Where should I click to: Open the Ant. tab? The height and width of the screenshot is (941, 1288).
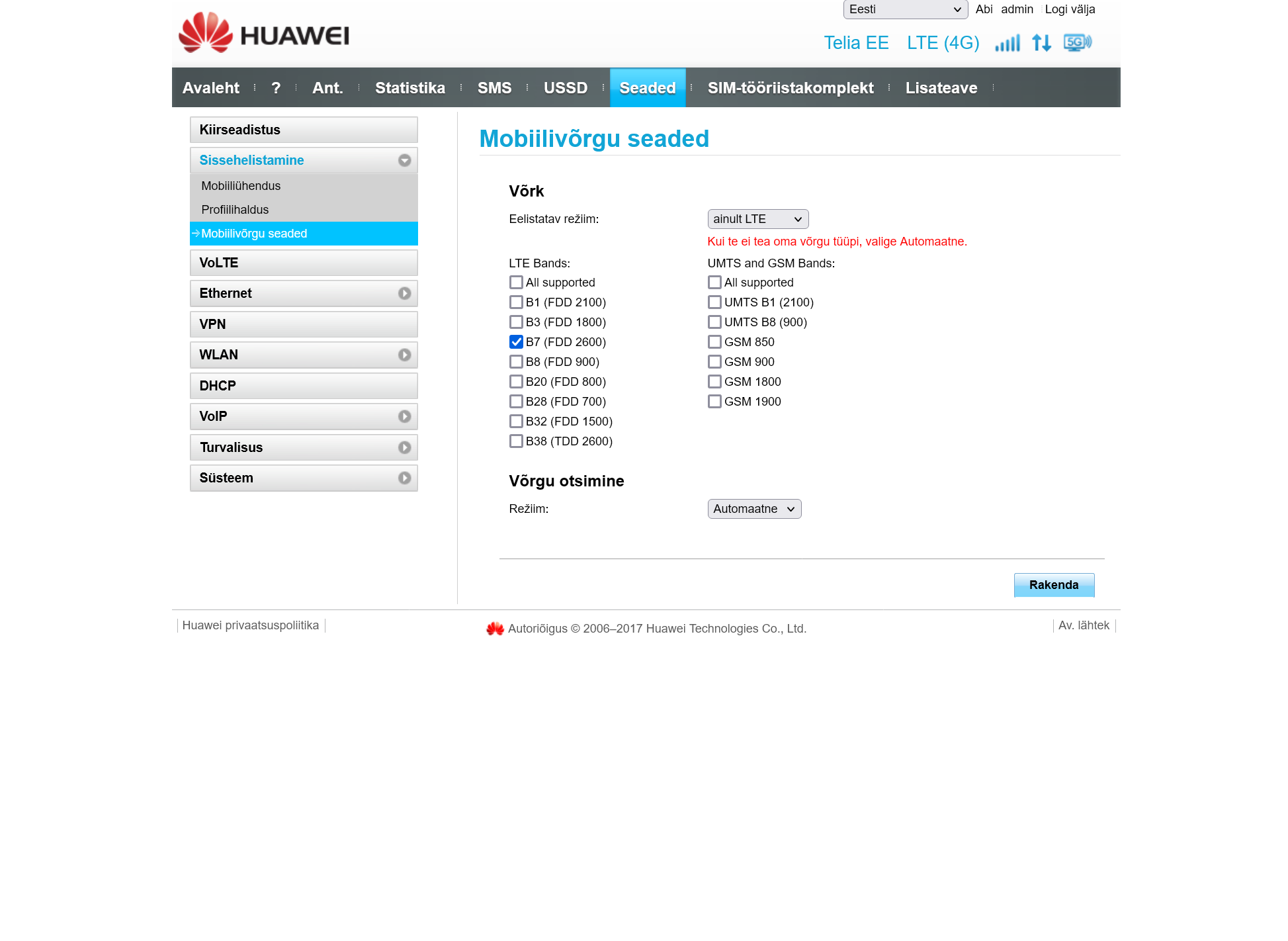pos(327,88)
